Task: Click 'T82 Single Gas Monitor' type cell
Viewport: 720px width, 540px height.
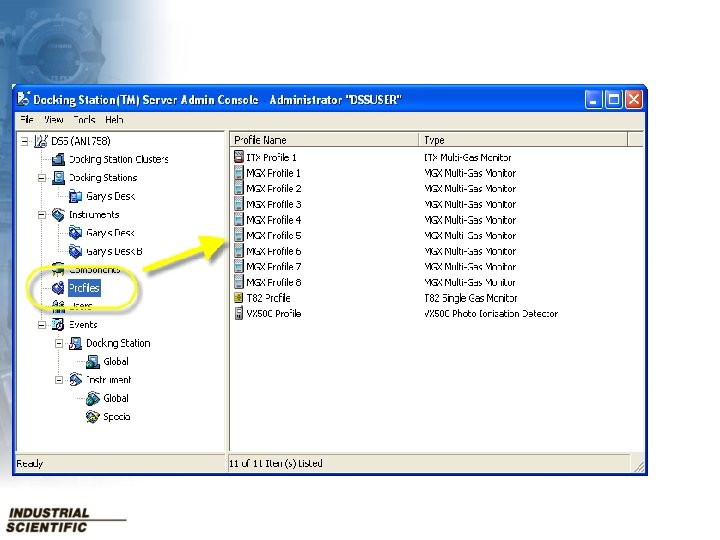Action: point(471,298)
